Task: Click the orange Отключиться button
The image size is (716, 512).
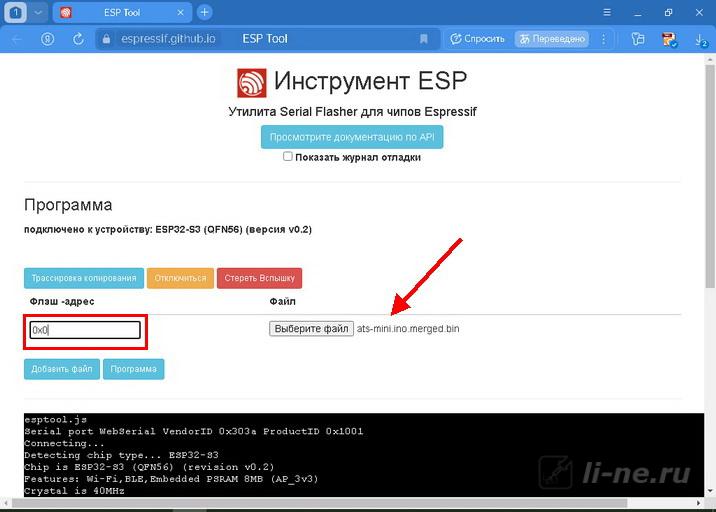Action: pyautogui.click(x=180, y=278)
